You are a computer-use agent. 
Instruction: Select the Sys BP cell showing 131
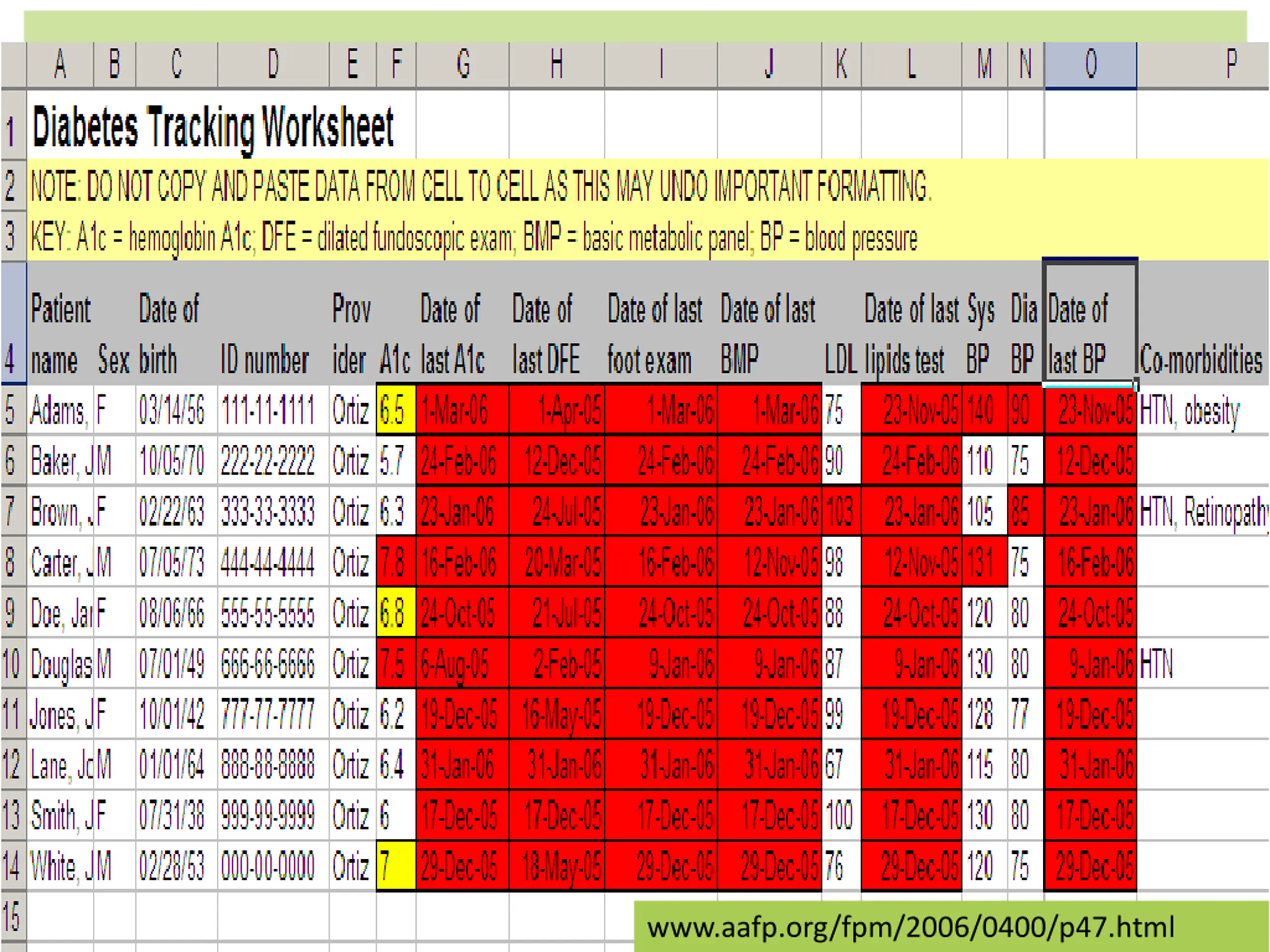coord(985,562)
